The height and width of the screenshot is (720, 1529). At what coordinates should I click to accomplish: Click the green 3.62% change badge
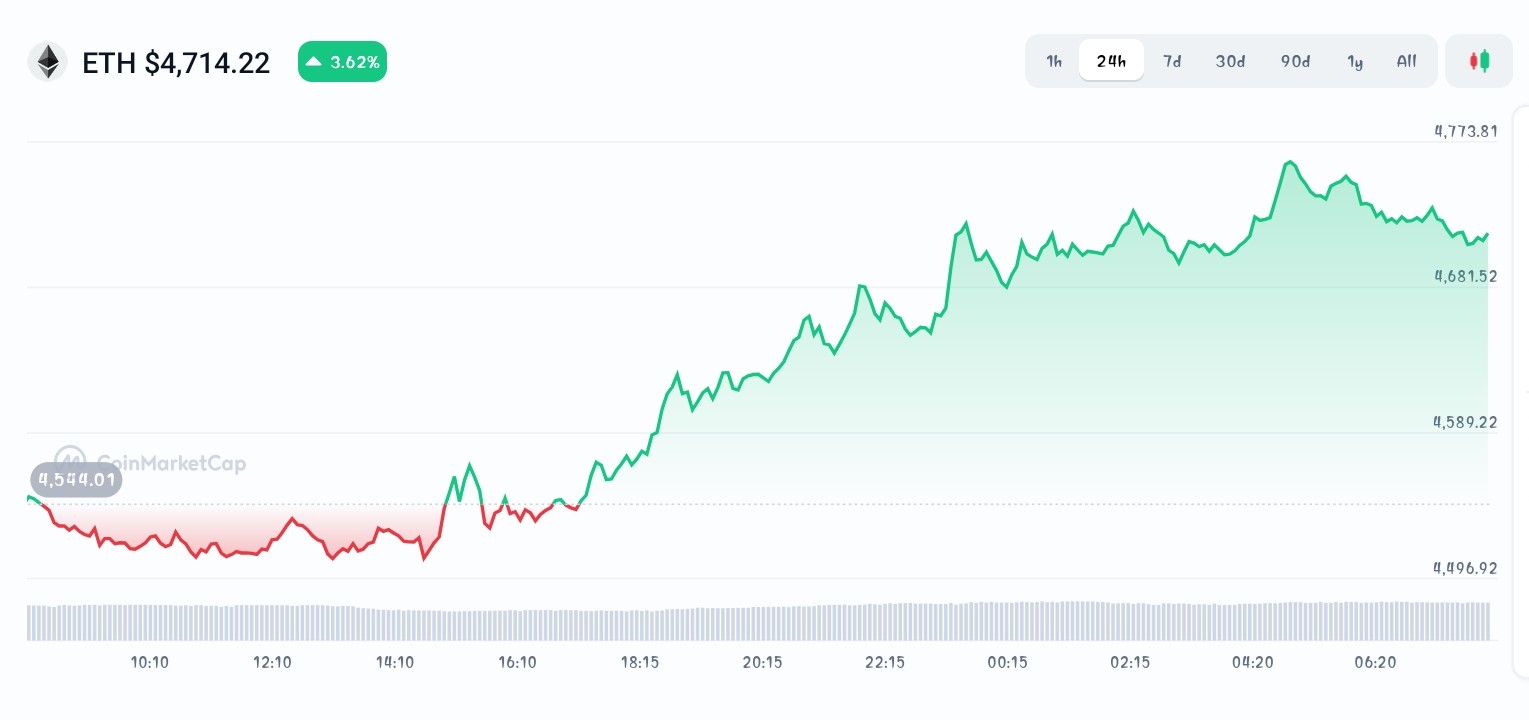pos(342,62)
